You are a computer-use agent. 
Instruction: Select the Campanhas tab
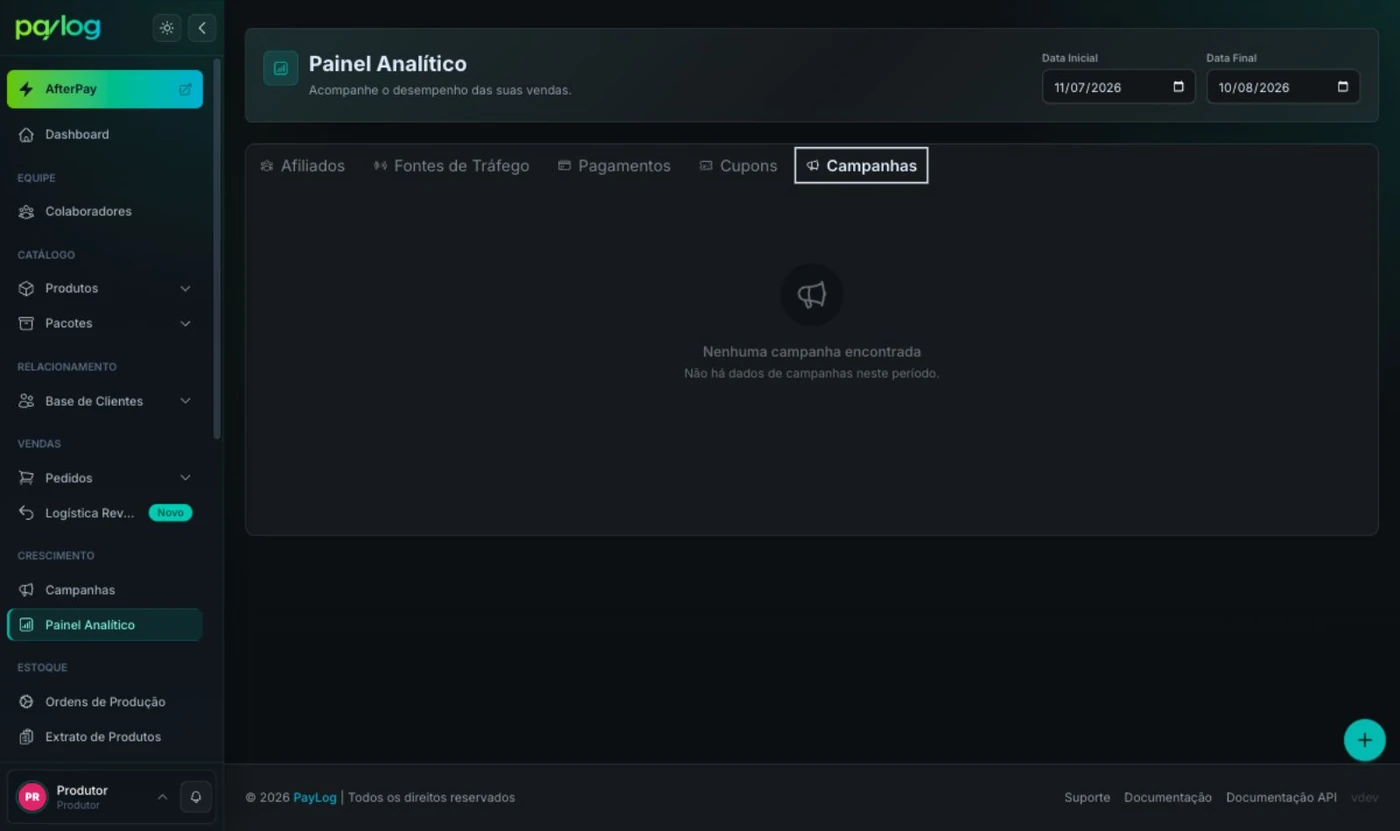pyautogui.click(x=861, y=166)
